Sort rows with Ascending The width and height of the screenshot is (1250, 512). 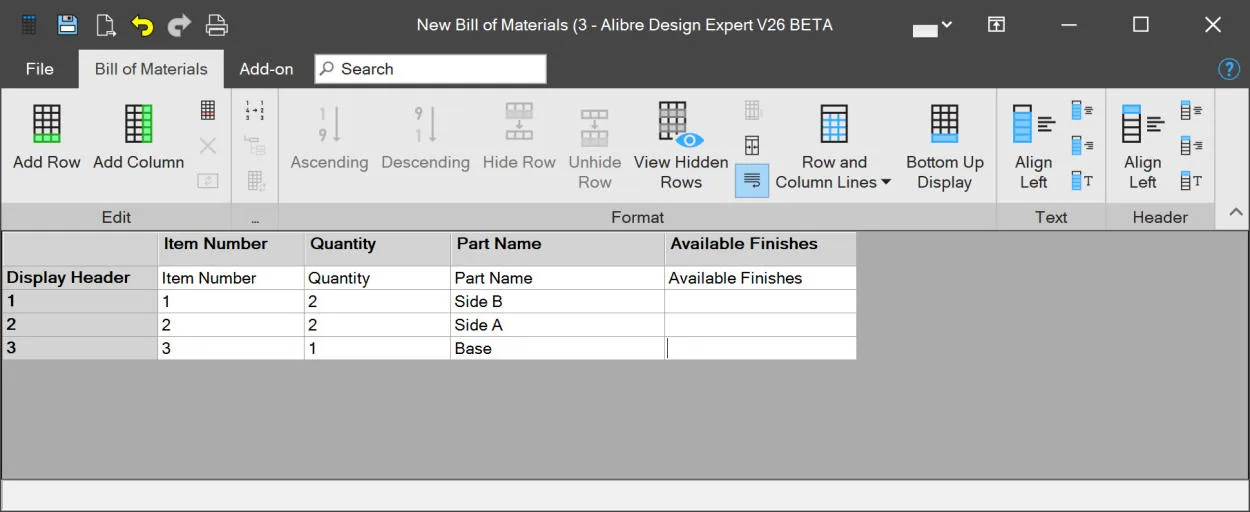(329, 137)
